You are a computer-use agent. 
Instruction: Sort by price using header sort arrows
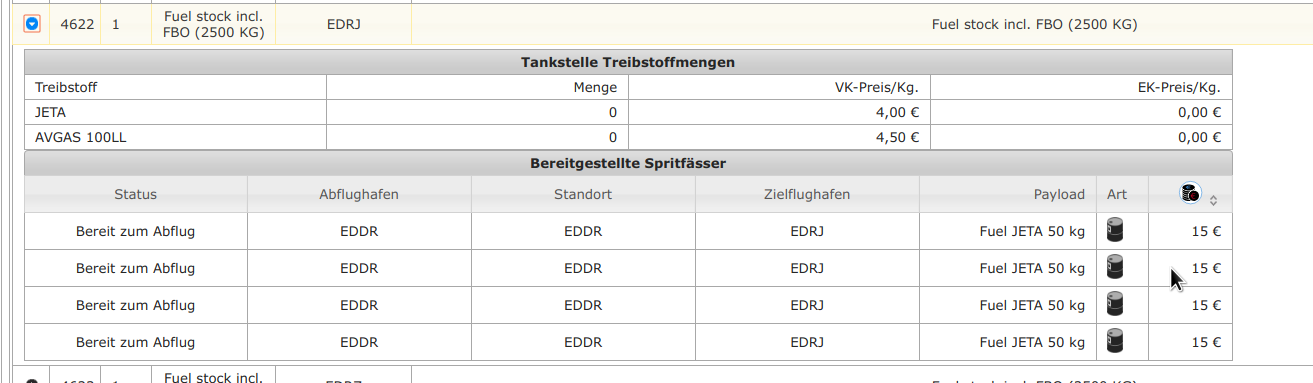[x=1213, y=200]
